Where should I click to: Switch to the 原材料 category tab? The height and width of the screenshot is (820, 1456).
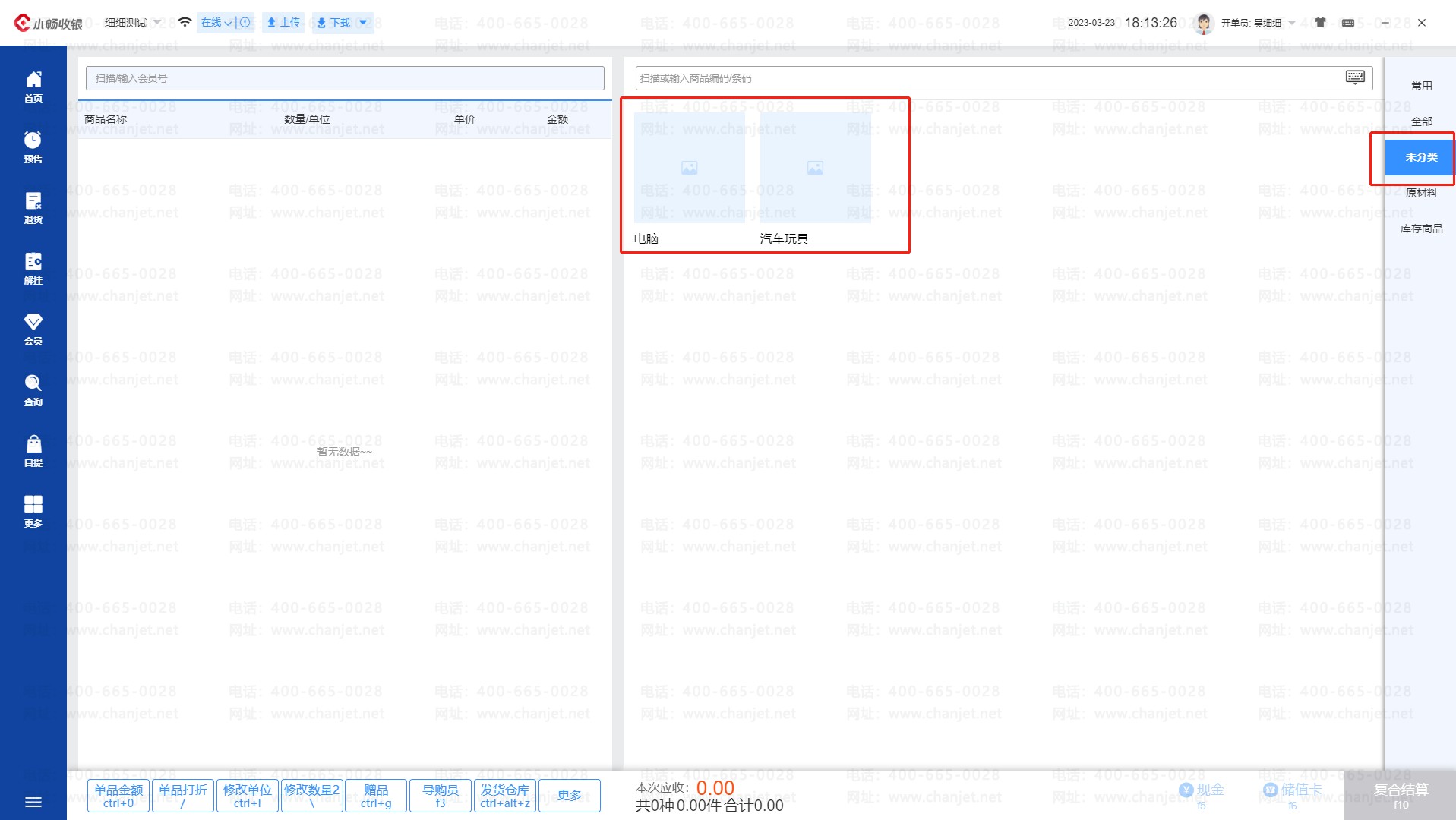tap(1421, 193)
